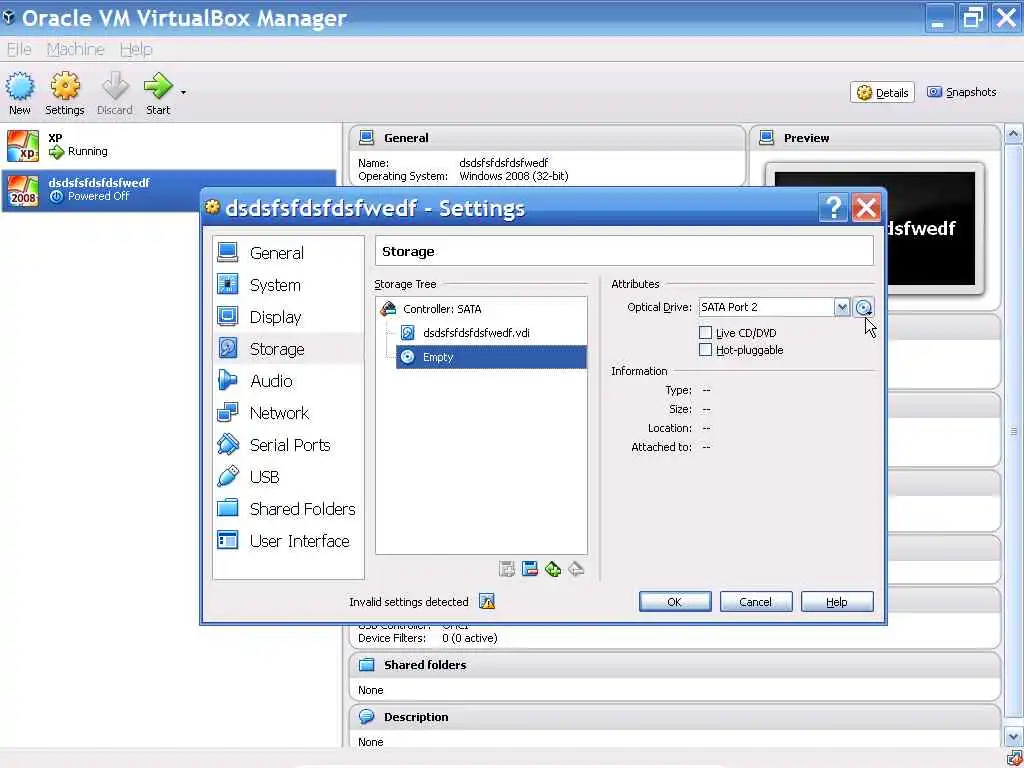Click the question mark help icon

pos(833,208)
